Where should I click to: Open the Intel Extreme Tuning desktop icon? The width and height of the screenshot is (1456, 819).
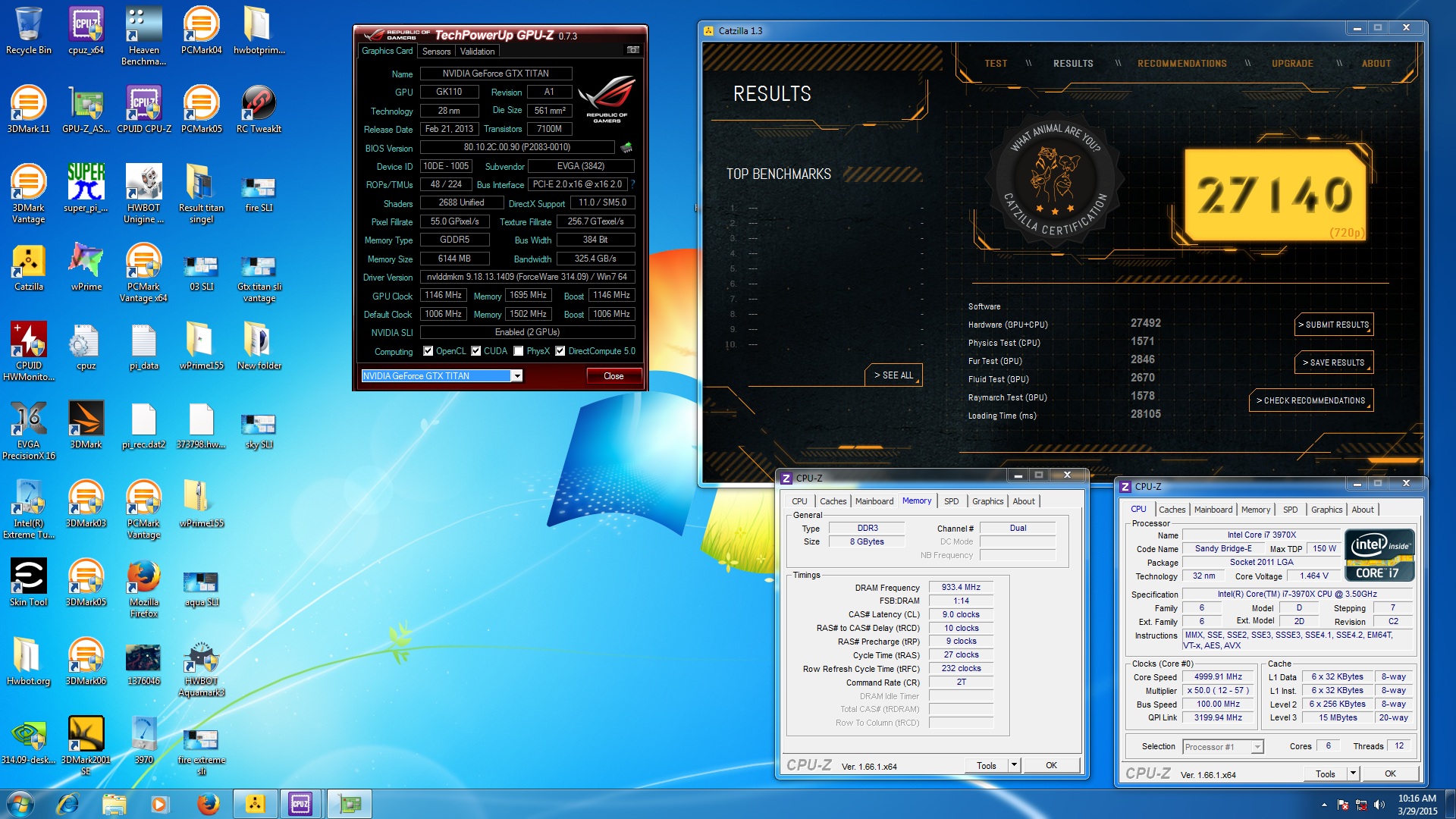[28, 510]
